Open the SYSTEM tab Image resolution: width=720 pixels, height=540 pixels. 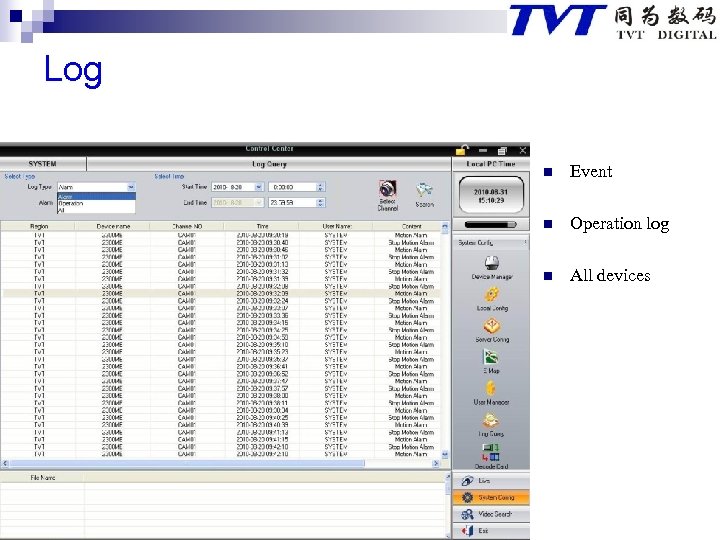point(43,164)
